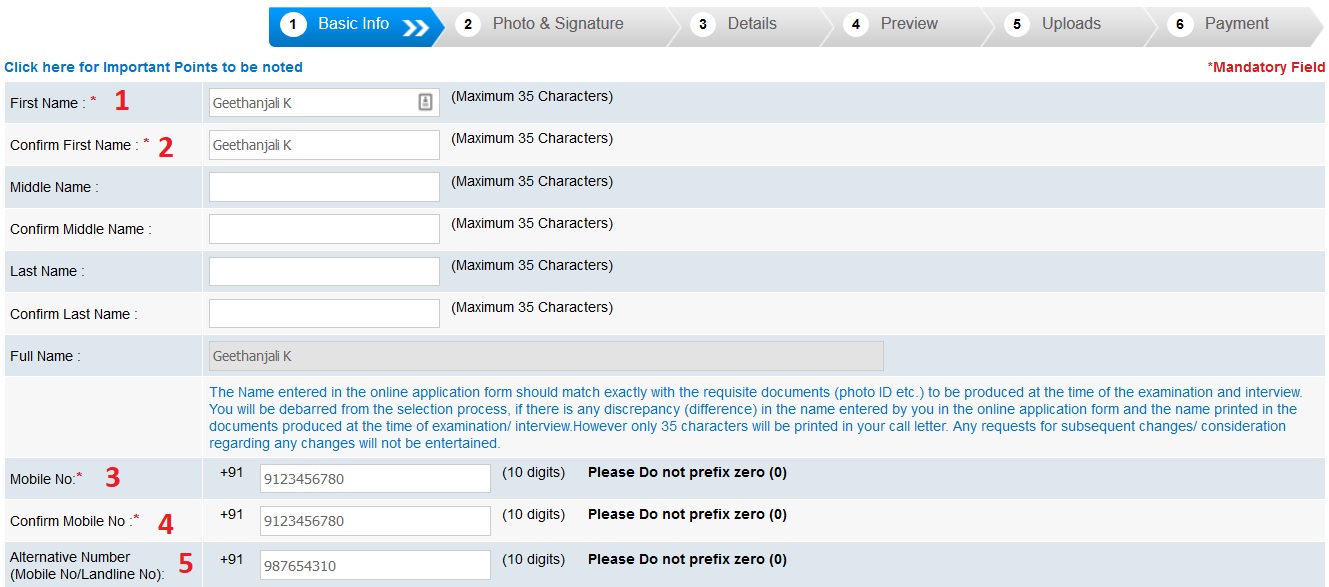Switch to the Details step tab
Image resolution: width=1329 pixels, height=587 pixels.
coord(751,24)
